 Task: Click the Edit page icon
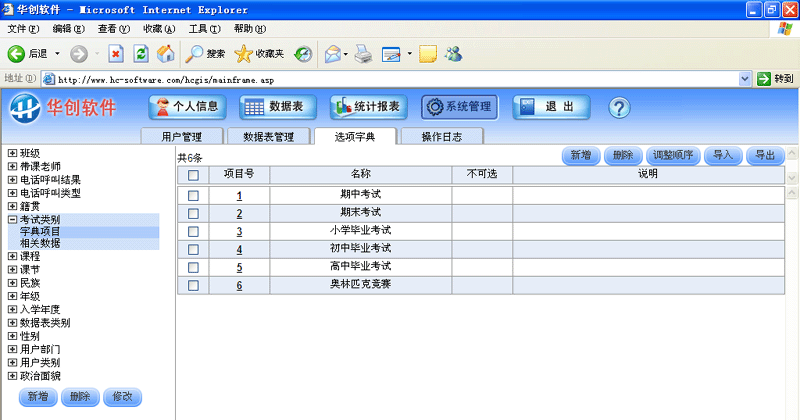point(391,54)
